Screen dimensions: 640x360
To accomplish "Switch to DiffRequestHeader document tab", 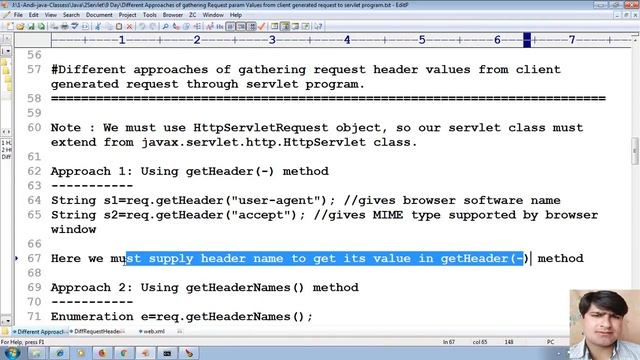I will (97, 332).
